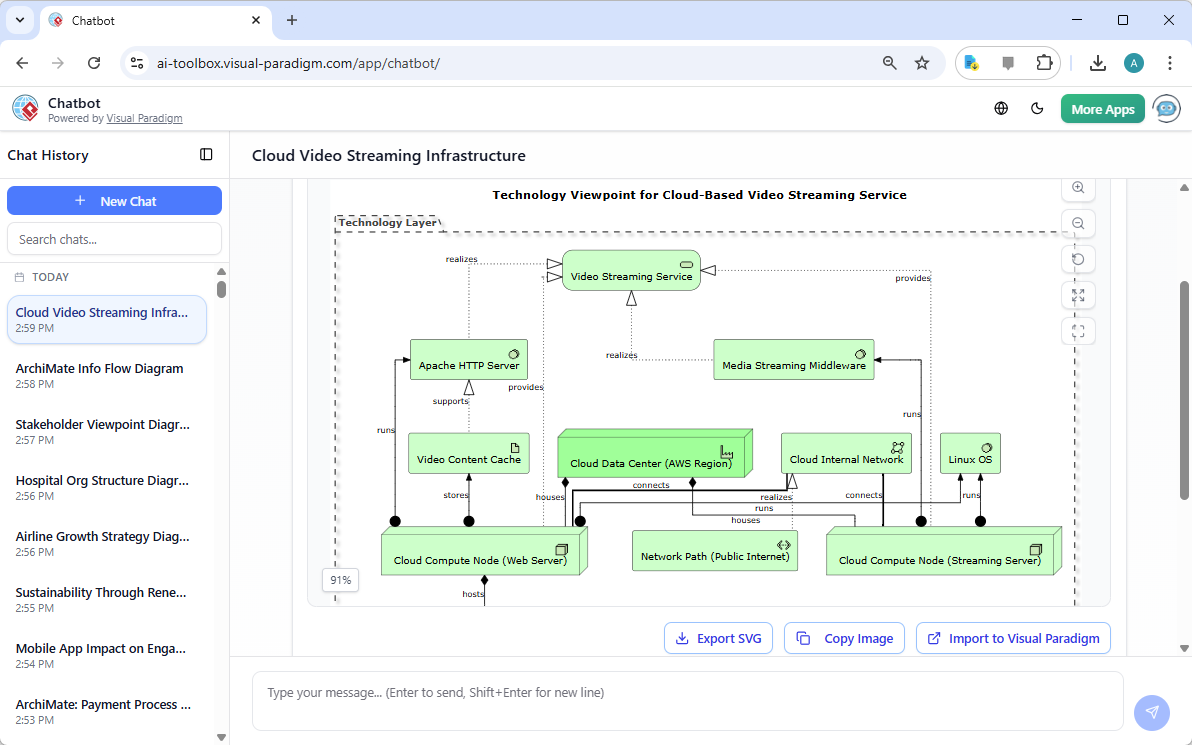Open the Chrome three-dot menu

1170,62
